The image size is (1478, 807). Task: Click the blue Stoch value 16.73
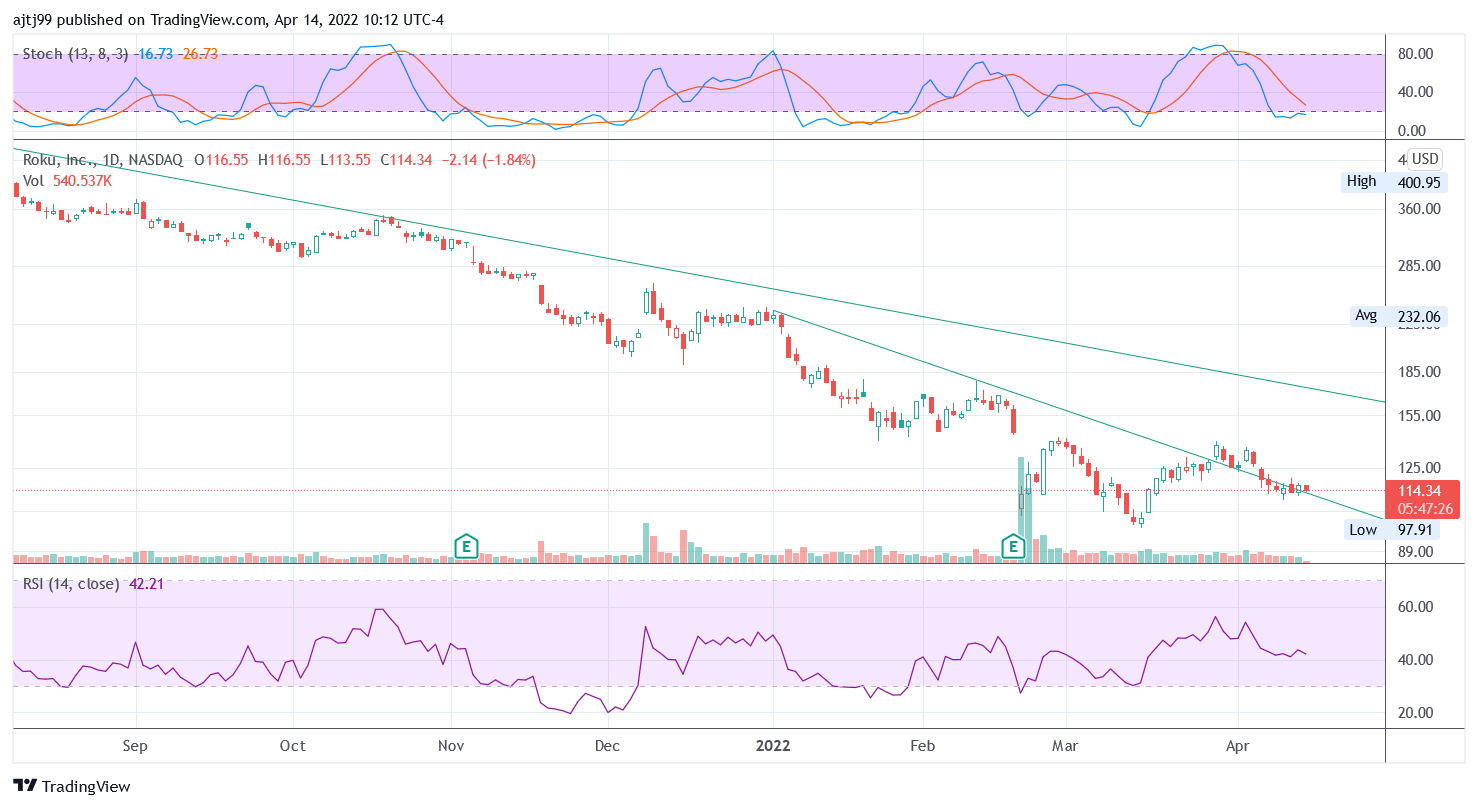coord(155,53)
